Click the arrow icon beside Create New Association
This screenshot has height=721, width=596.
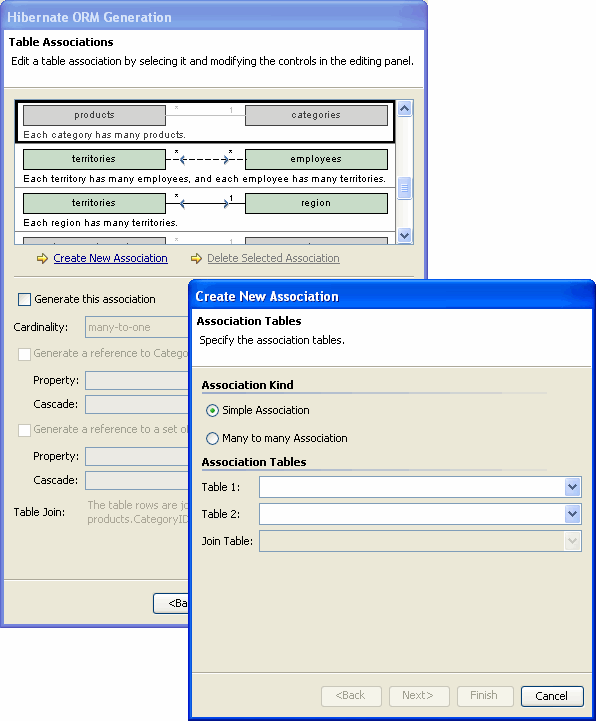pos(42,258)
